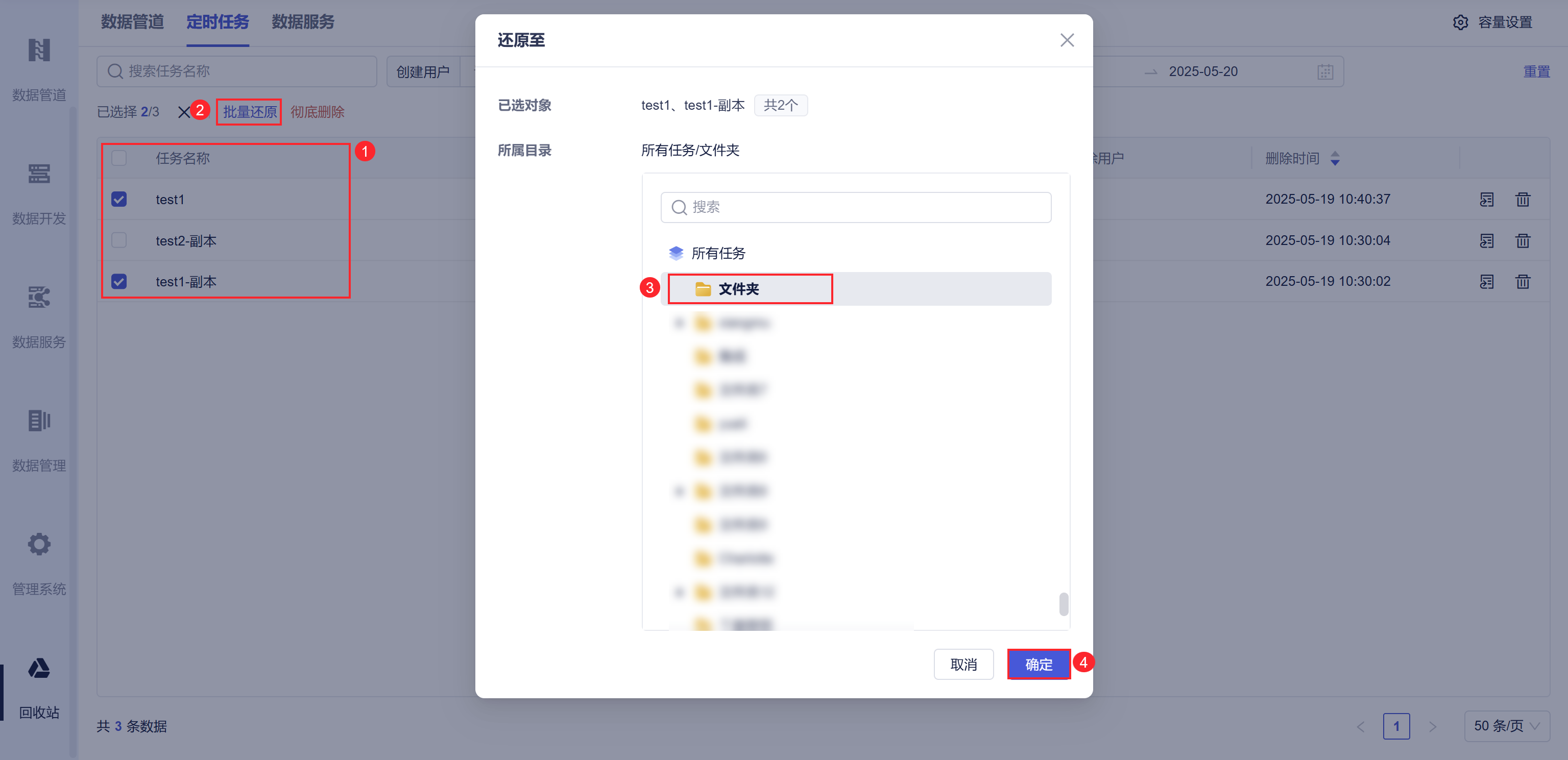Sort by 删除时间 column arrows
The height and width of the screenshot is (760, 1568).
[1335, 159]
